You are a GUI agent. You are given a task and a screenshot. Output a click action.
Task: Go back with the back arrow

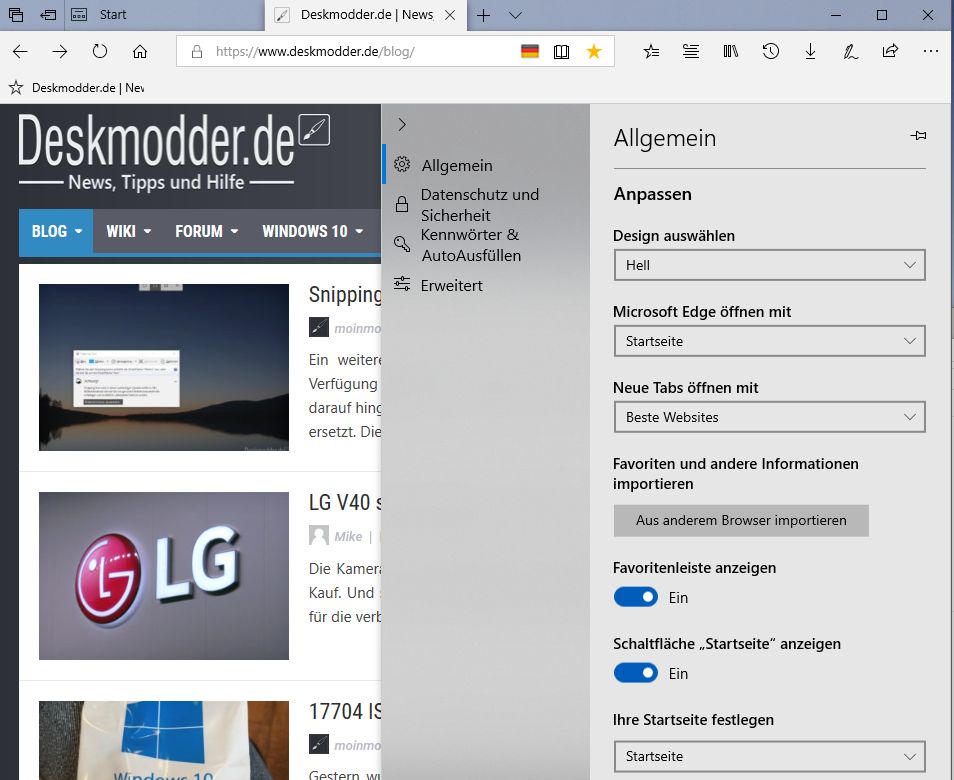pyautogui.click(x=20, y=52)
